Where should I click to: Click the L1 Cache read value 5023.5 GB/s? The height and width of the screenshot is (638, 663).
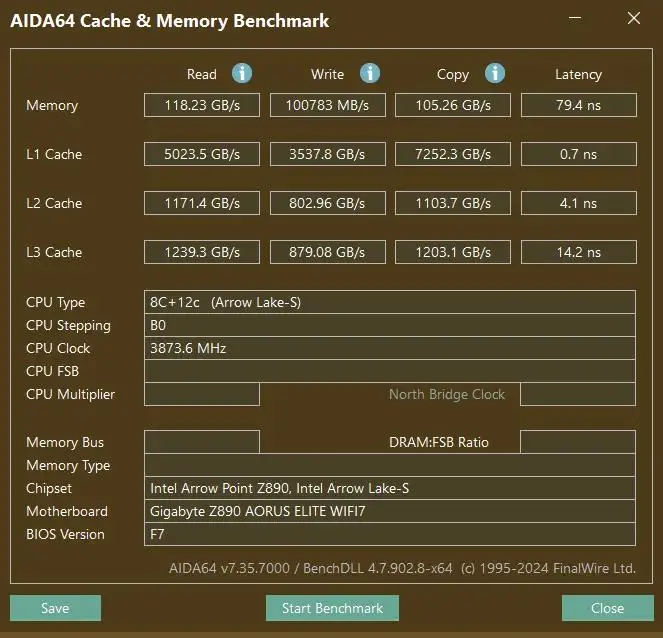pyautogui.click(x=202, y=154)
